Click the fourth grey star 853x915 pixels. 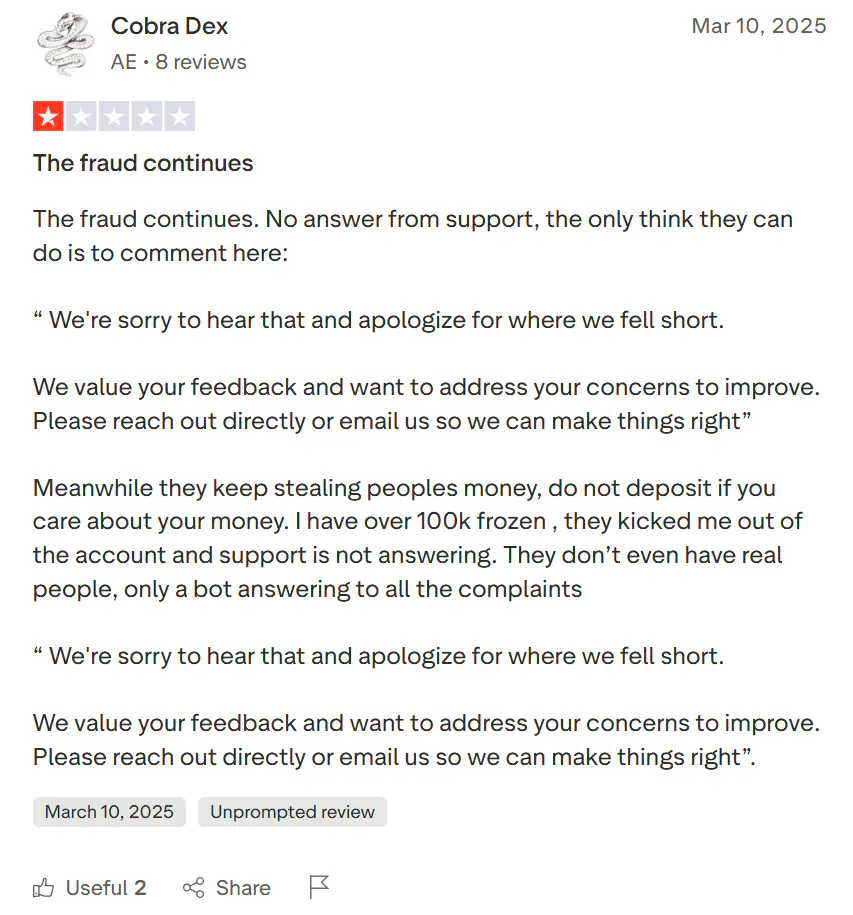[x=146, y=116]
